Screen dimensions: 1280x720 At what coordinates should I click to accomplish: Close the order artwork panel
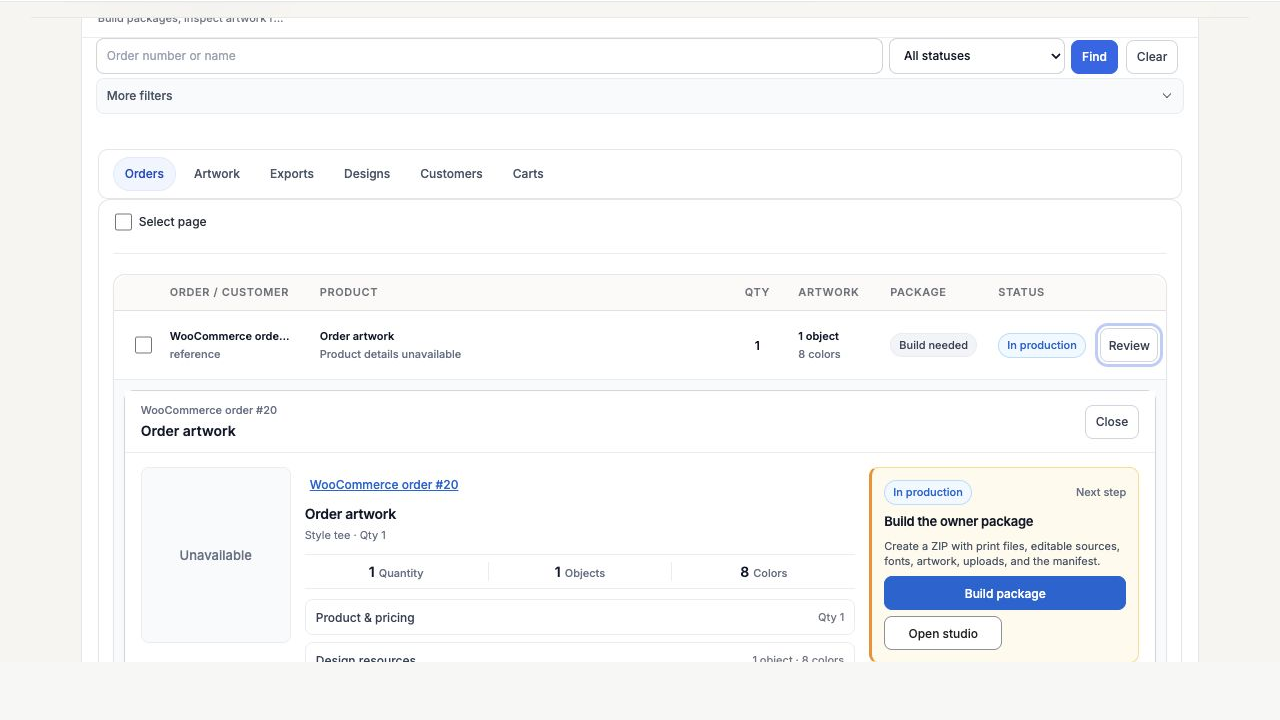[1112, 422]
